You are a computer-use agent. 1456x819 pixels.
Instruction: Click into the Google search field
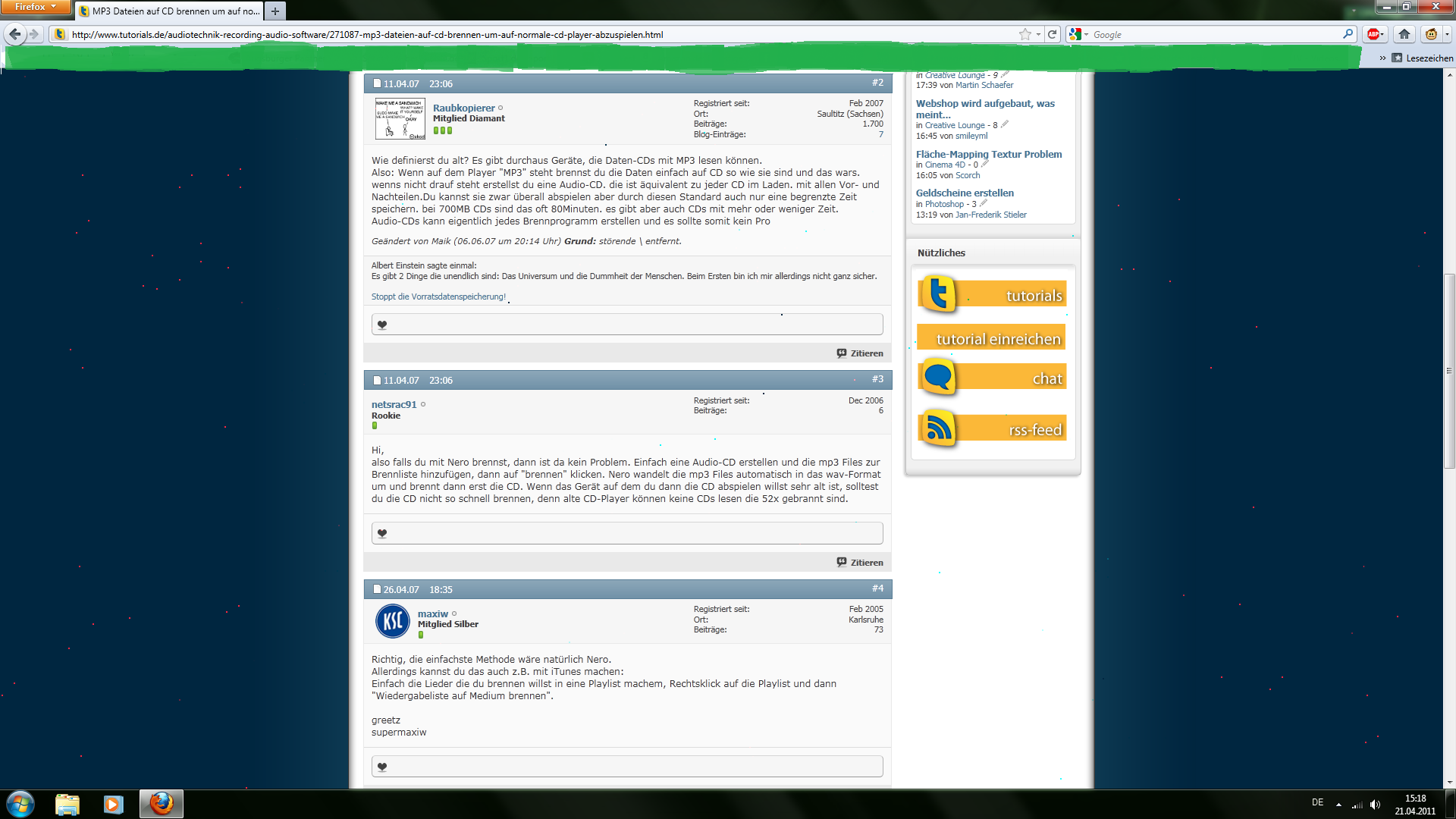1213,35
